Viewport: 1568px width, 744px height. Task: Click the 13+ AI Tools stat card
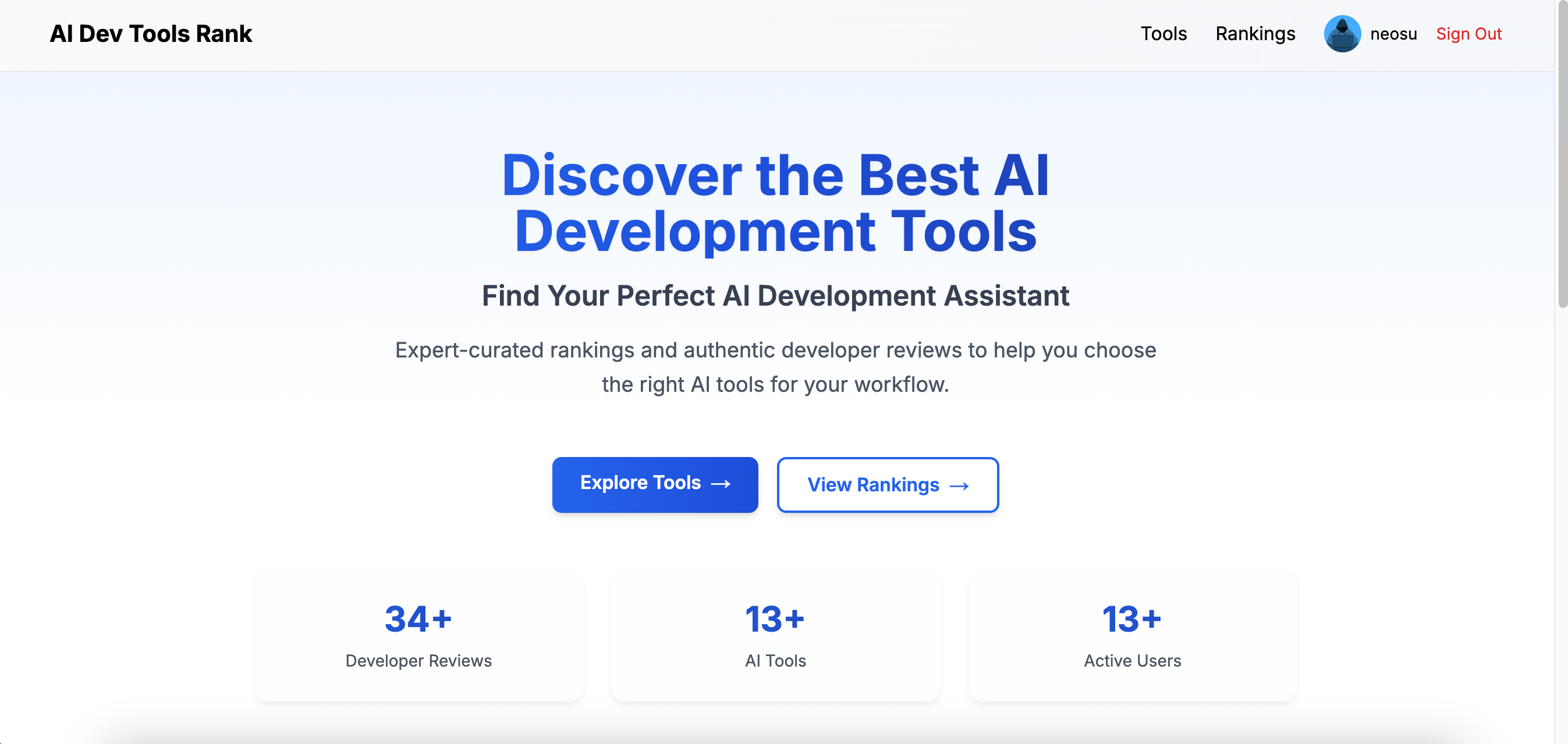click(x=775, y=637)
